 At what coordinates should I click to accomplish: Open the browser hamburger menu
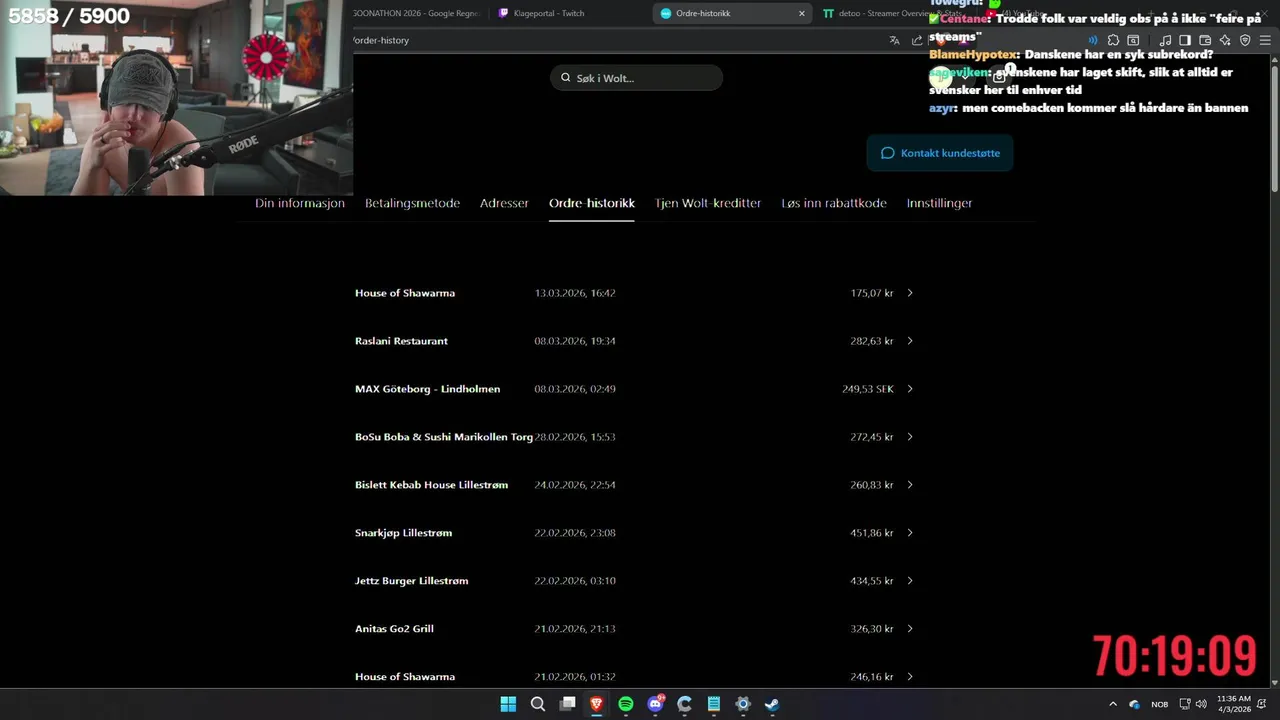[1265, 40]
